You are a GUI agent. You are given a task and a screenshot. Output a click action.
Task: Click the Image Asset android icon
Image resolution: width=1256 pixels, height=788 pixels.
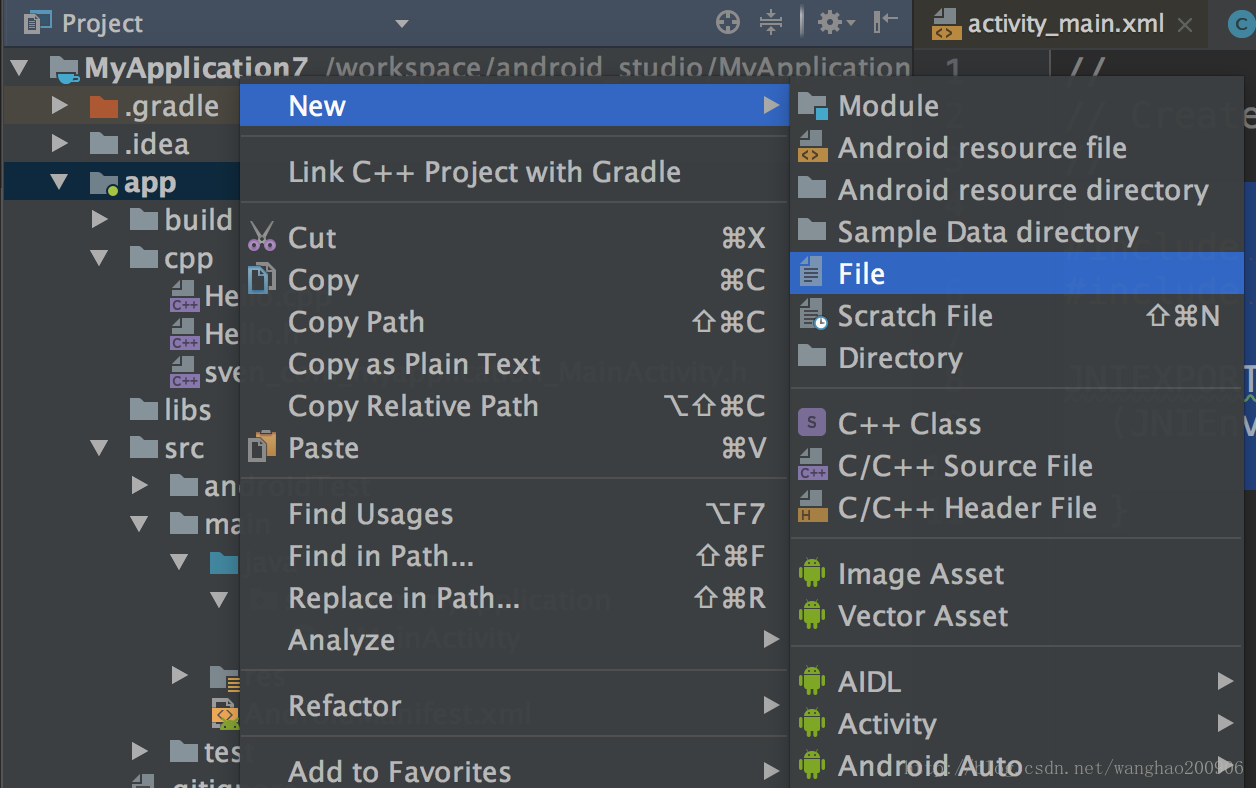pos(812,573)
